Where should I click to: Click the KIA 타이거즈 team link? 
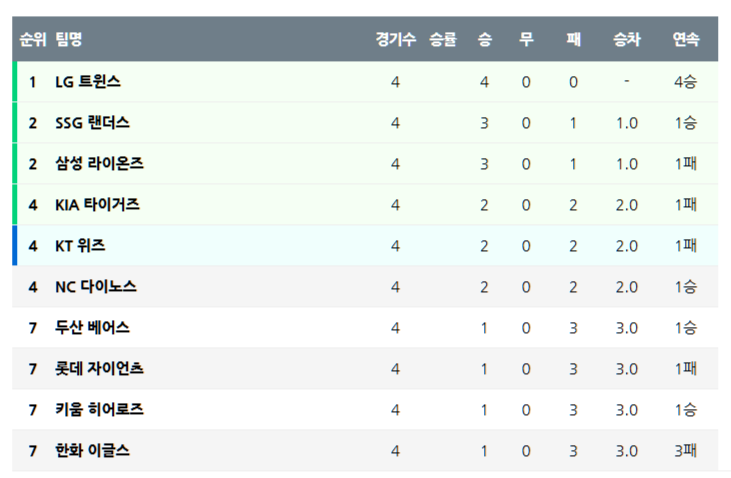[x=97, y=205]
